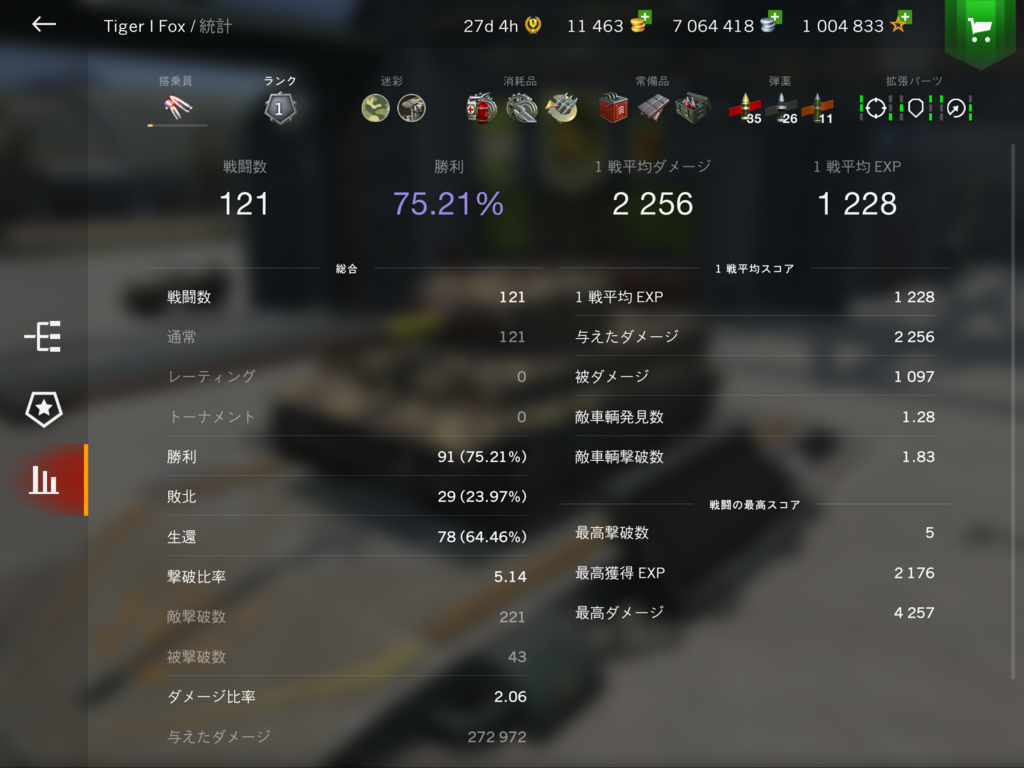Tap the rank 1 badge icon
The height and width of the screenshot is (768, 1024).
(x=280, y=108)
